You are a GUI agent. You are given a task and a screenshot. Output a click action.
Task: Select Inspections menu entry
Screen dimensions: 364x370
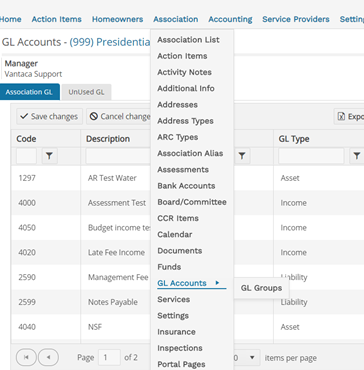(x=180, y=348)
